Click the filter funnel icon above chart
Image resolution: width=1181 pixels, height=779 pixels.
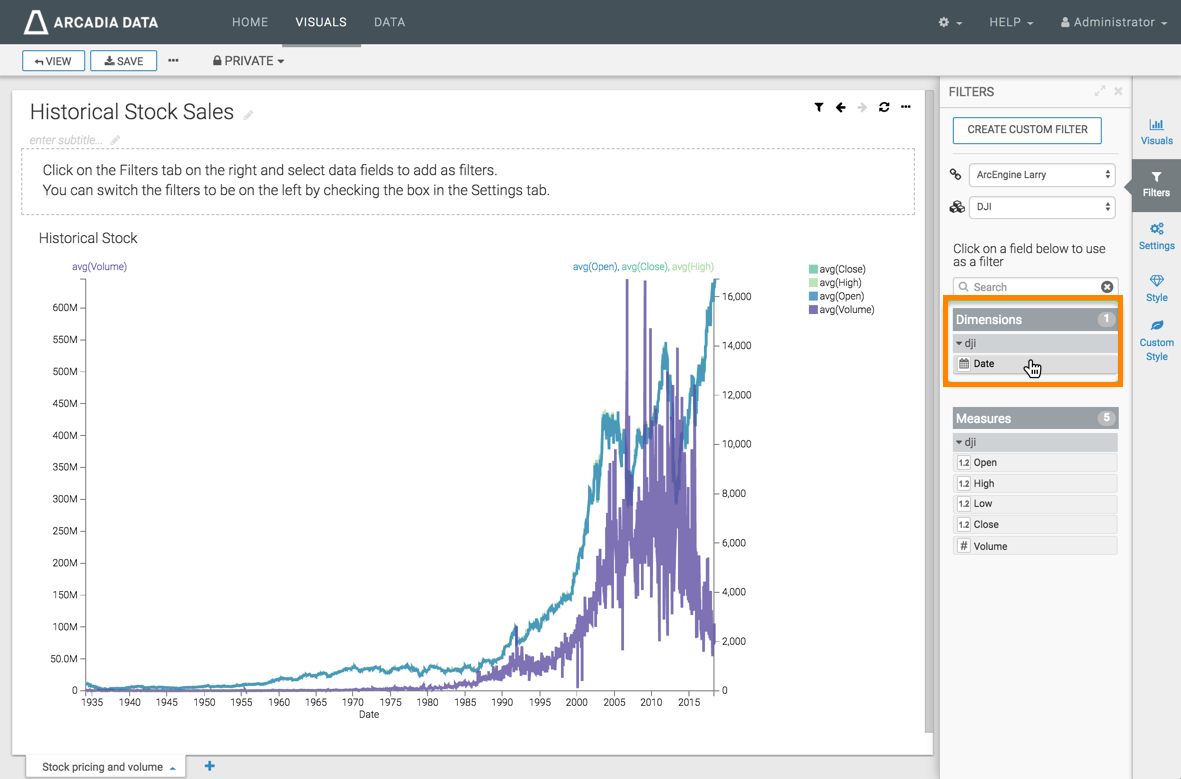[819, 107]
